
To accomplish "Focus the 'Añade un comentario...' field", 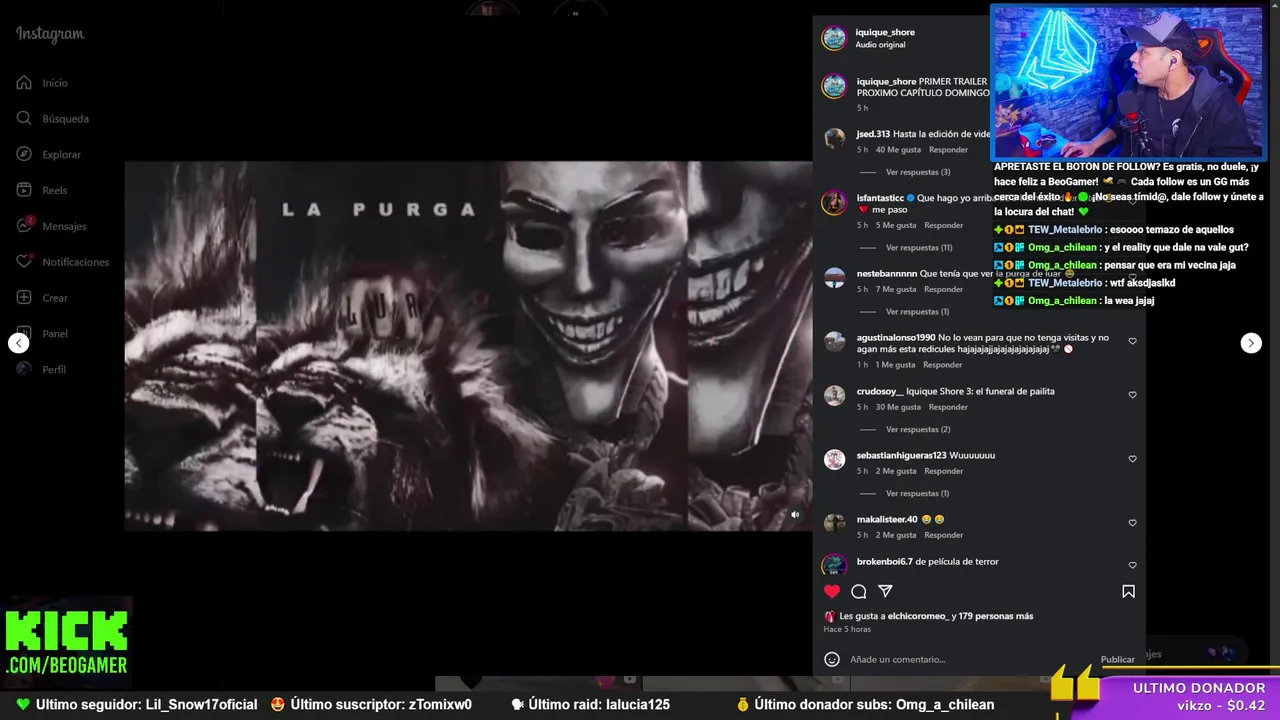I will (970, 659).
